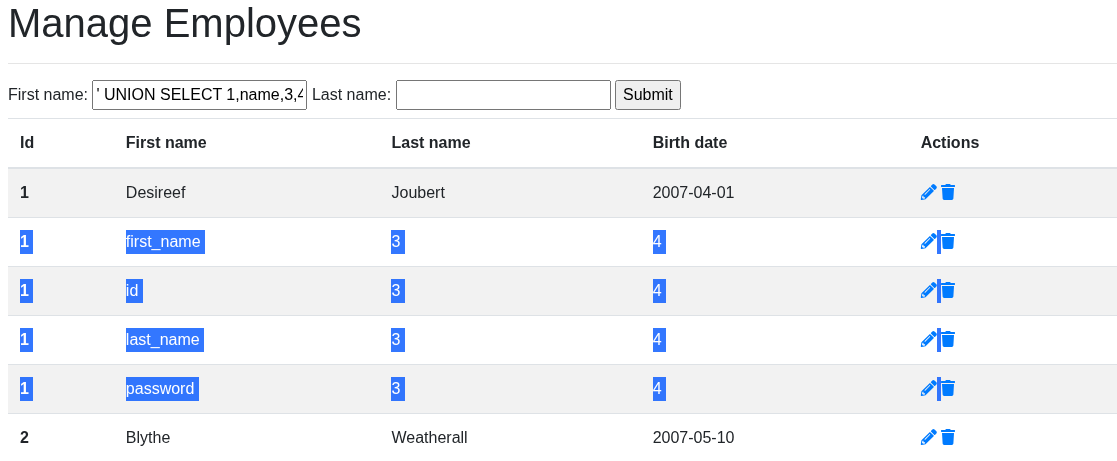Click trash icon in the password row

(947, 388)
